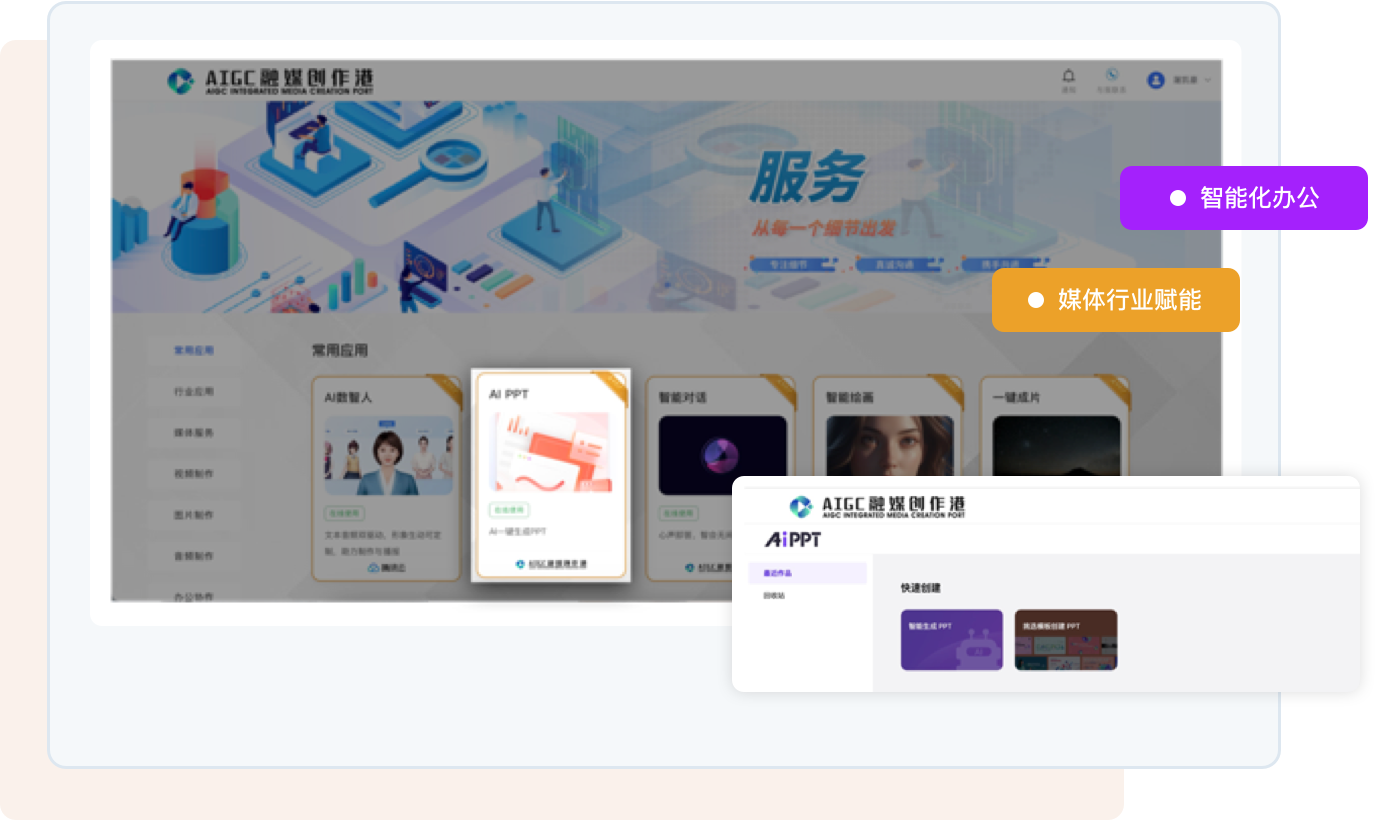Open the AI数智人 avatar thumbnail
Screen dimensions: 1376x820
pos(388,456)
